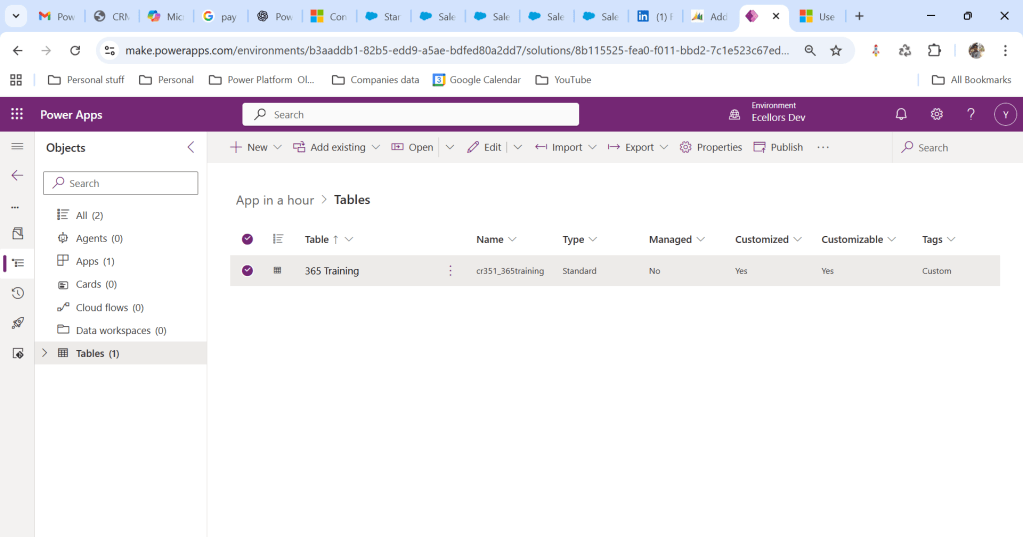Viewport: 1023px width, 537px height.
Task: Click the Publish button
Action: pyautogui.click(x=778, y=147)
